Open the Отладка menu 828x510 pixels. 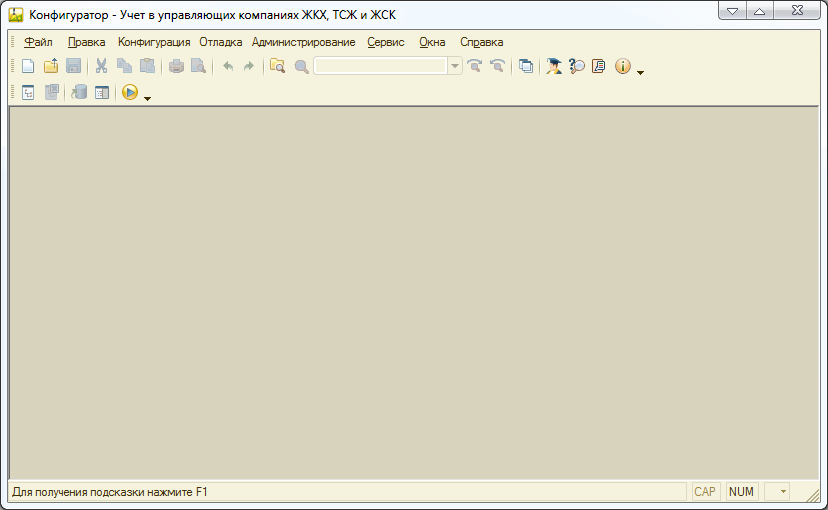(x=221, y=42)
